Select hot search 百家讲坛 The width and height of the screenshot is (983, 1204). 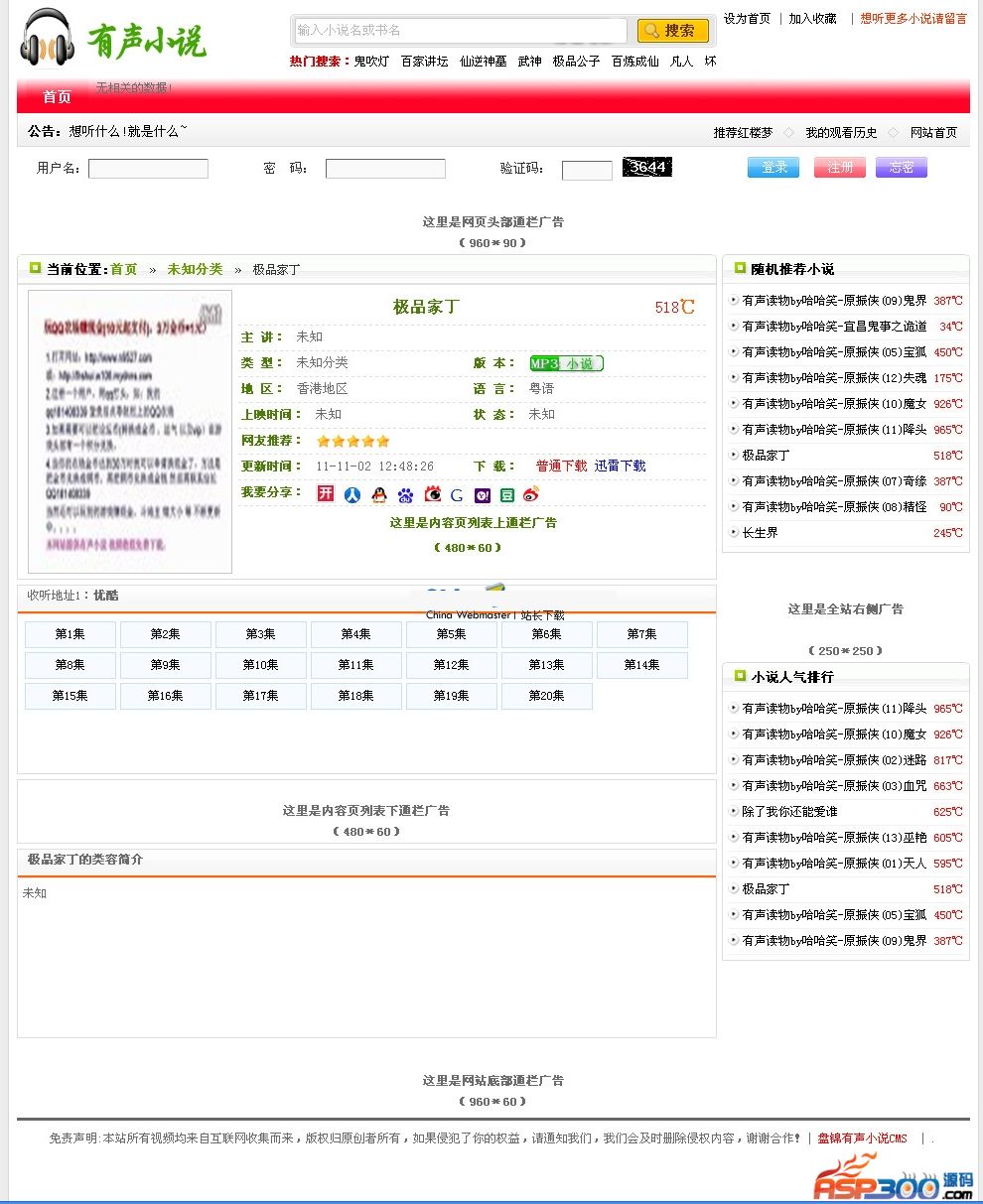tap(425, 61)
